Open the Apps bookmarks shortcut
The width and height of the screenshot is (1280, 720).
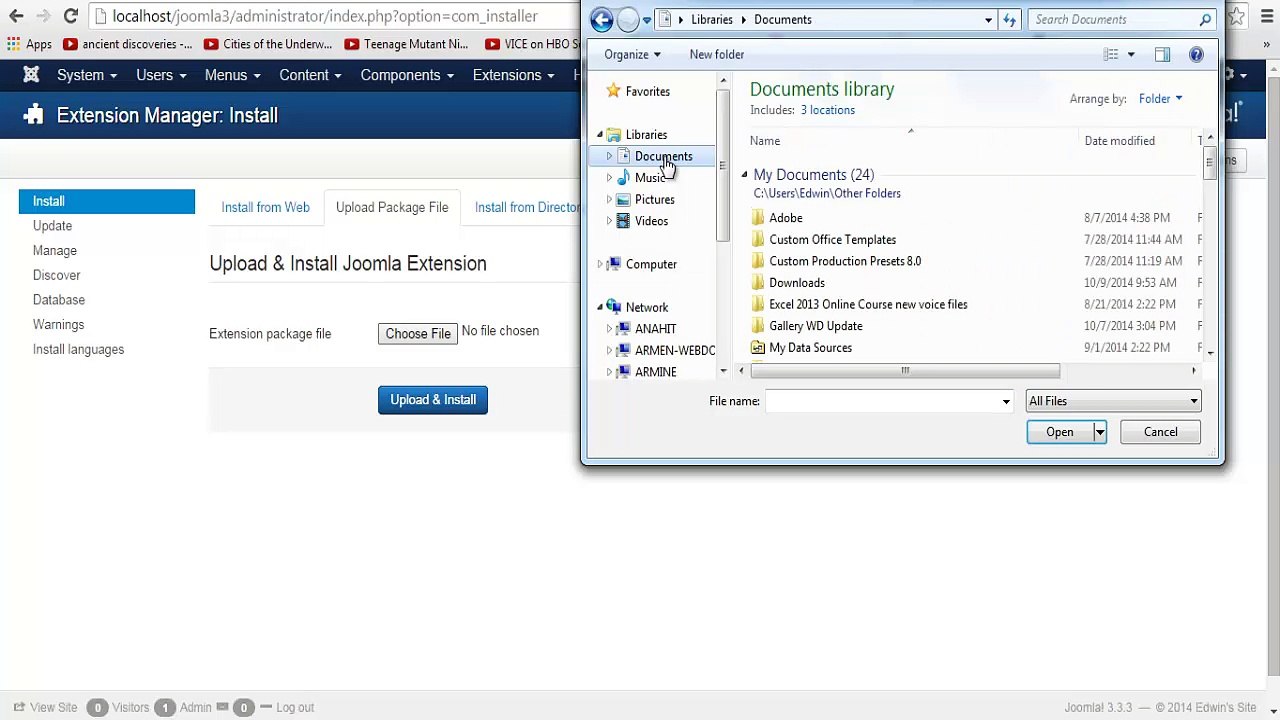pyautogui.click(x=29, y=44)
